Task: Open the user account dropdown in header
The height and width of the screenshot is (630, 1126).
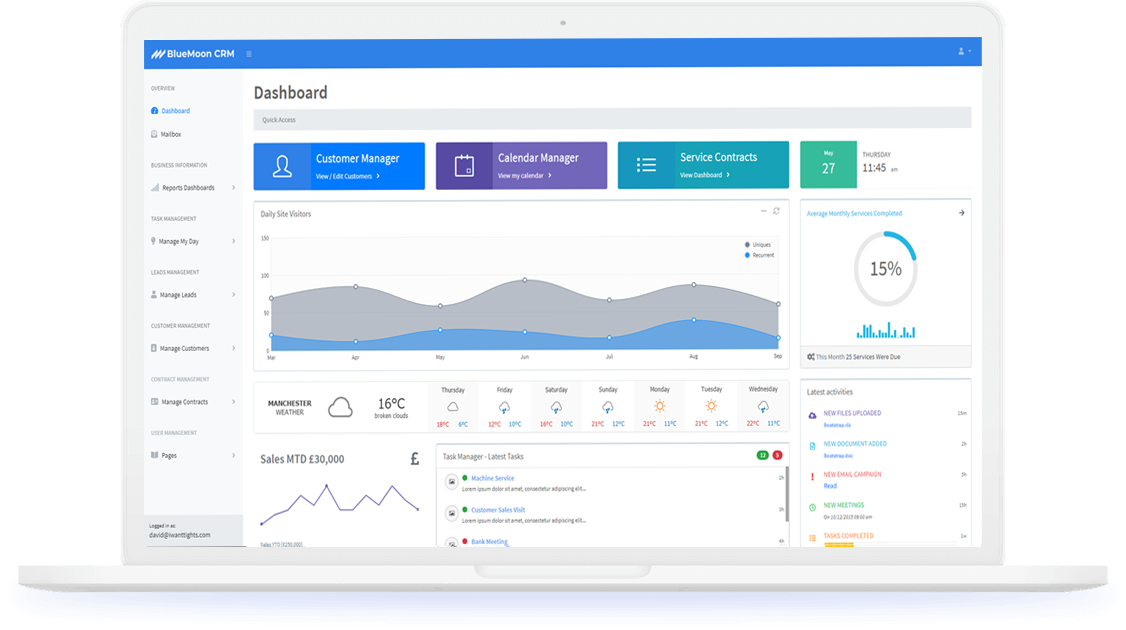Action: pos(964,51)
